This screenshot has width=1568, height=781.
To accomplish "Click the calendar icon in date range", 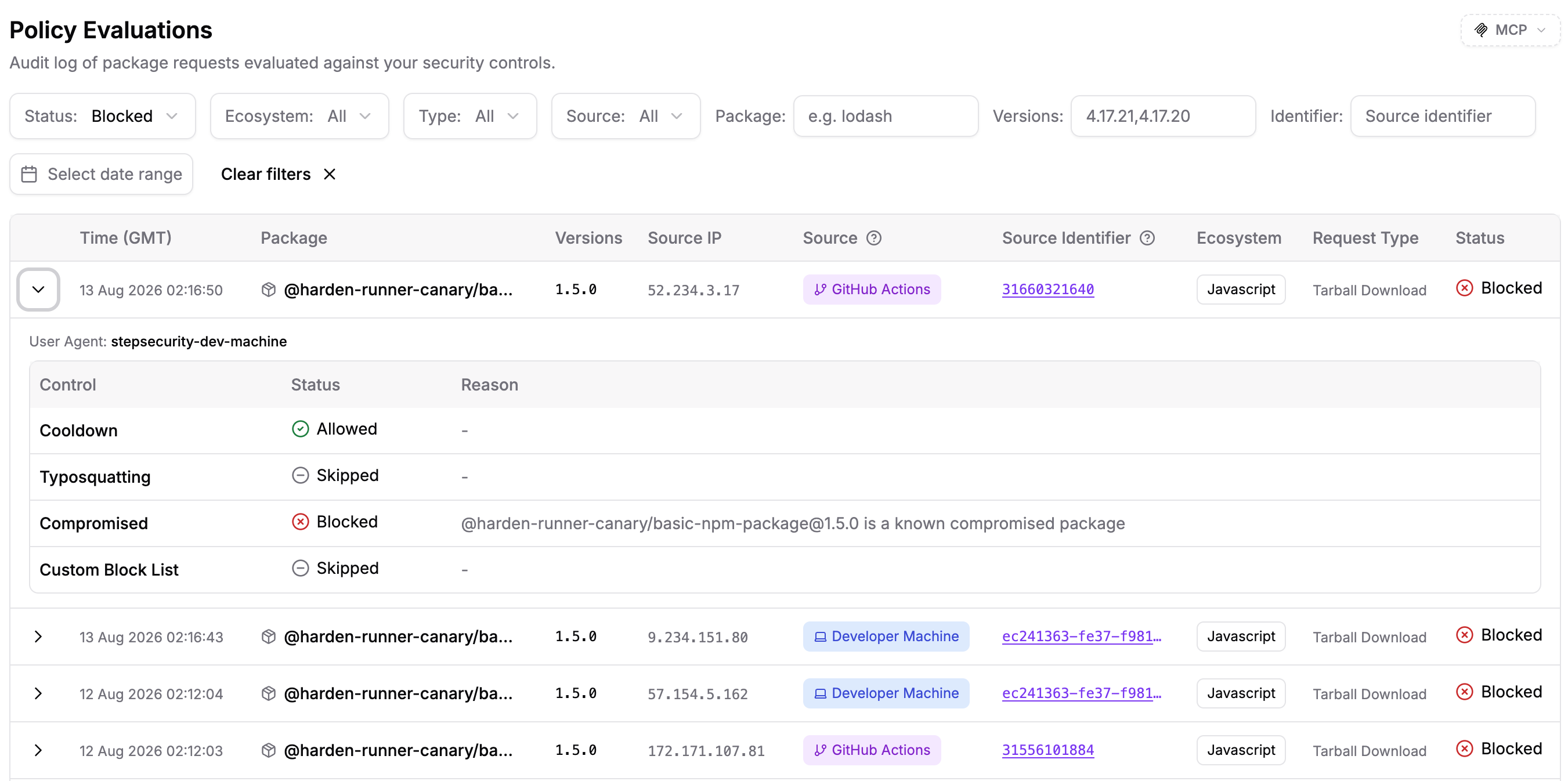I will pos(29,174).
